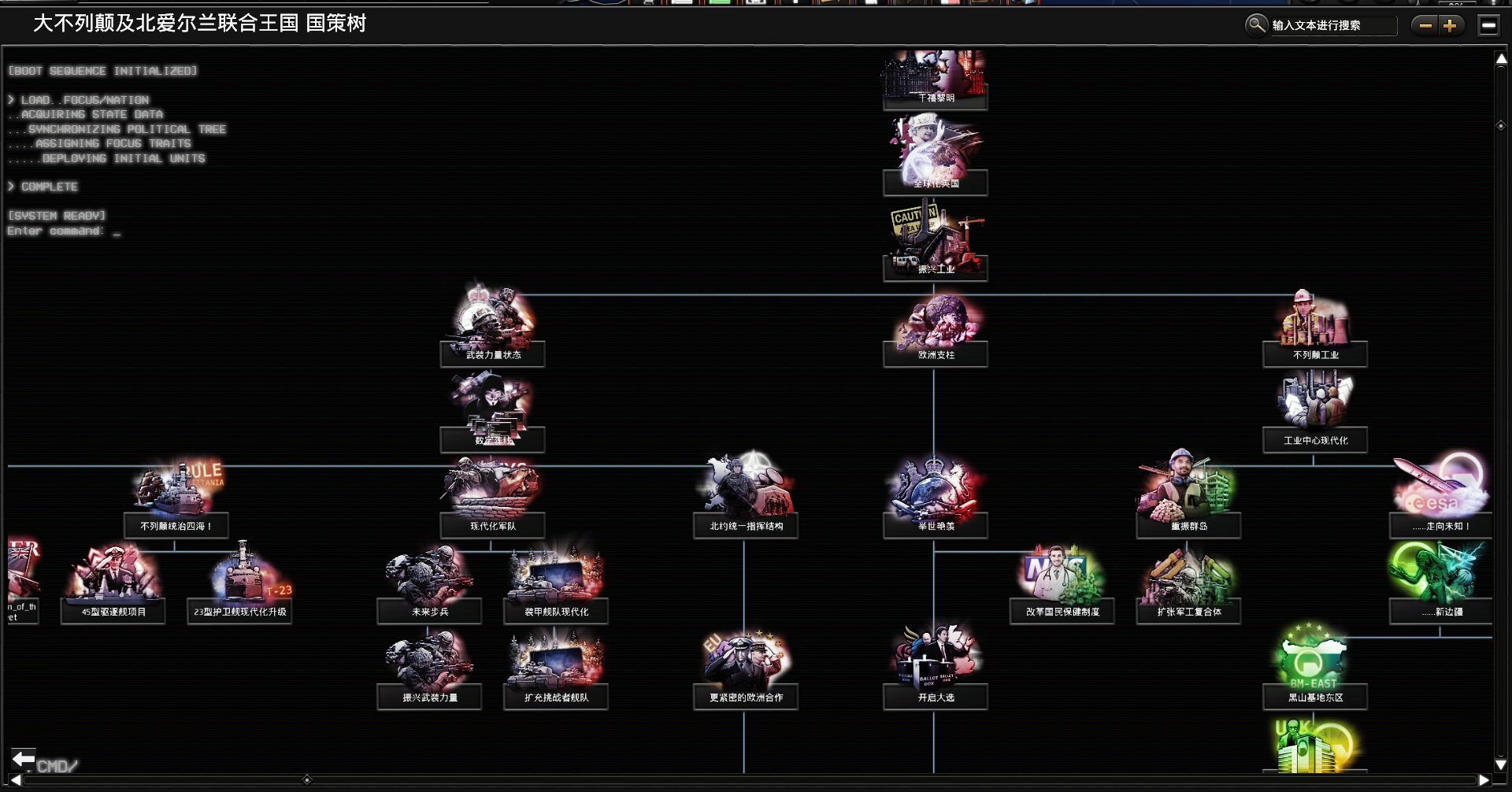
Task: Open the 振兴工业 focus with caution sign
Action: pos(935,241)
